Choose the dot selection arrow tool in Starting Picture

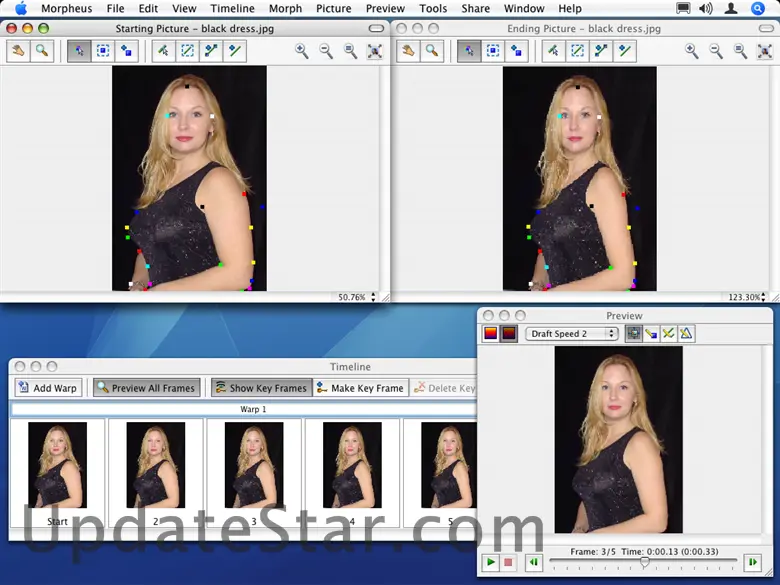(x=79, y=51)
